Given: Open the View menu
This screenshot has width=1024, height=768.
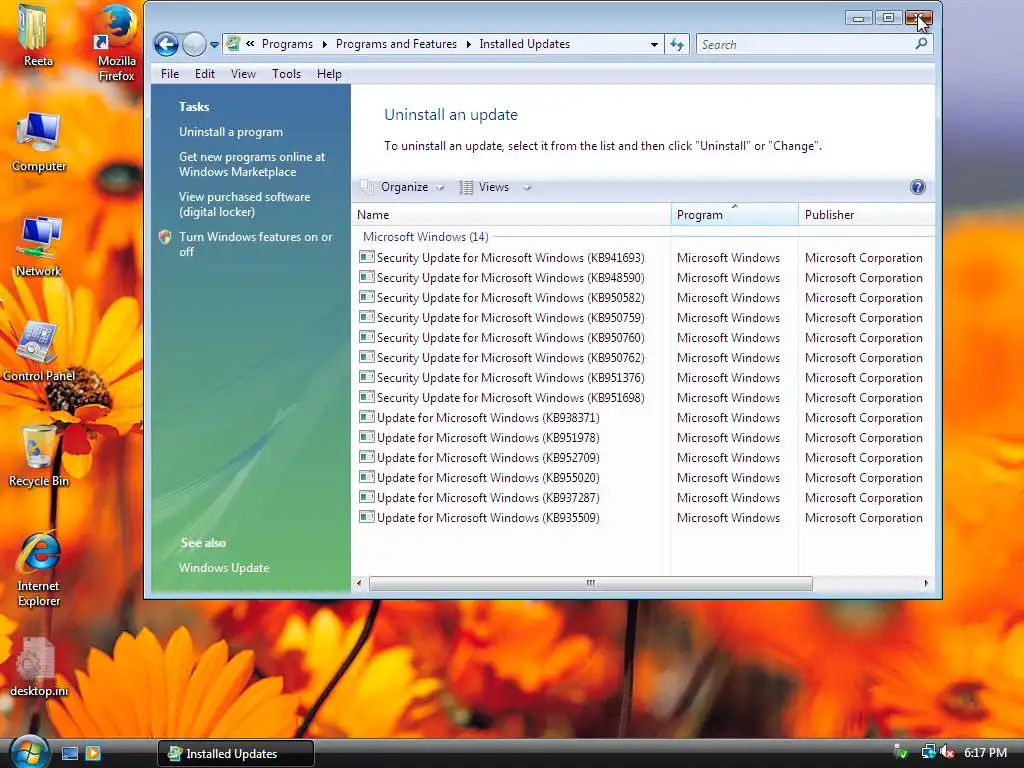Looking at the screenshot, I should [243, 74].
